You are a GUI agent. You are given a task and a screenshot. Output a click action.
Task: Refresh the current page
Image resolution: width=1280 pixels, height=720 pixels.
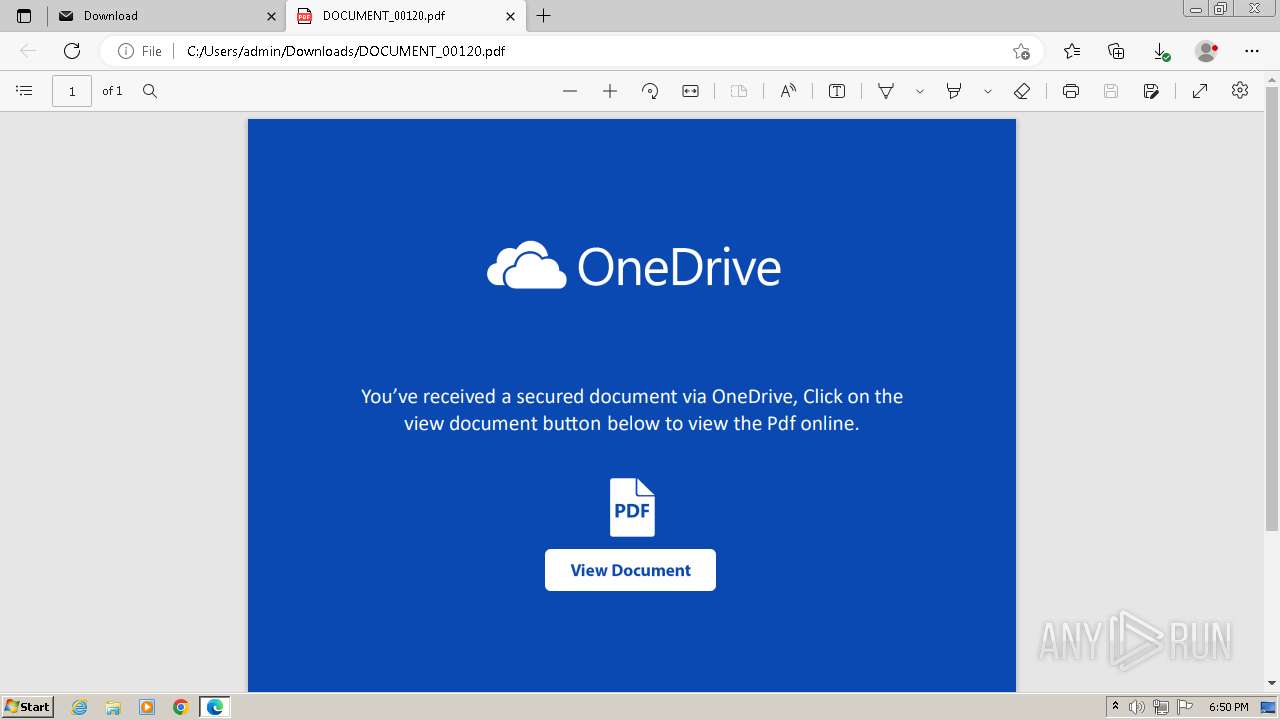(72, 51)
